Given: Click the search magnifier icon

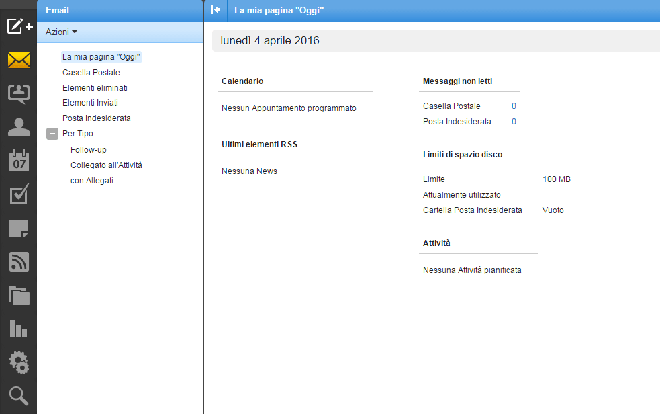Looking at the screenshot, I should point(18,395).
